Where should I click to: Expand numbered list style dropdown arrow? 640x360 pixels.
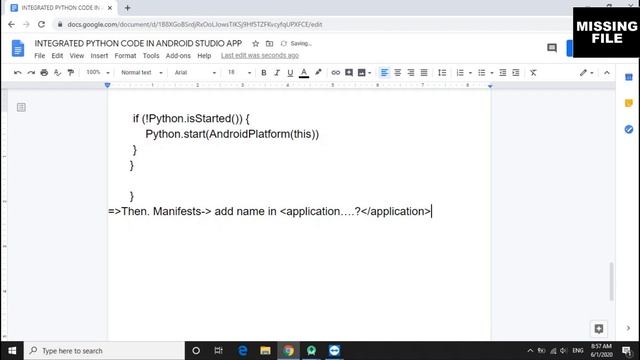(x=470, y=73)
